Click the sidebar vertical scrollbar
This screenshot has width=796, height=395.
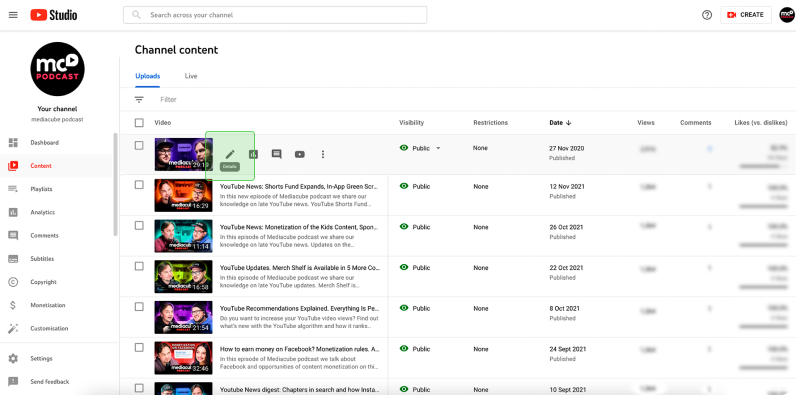click(115, 184)
